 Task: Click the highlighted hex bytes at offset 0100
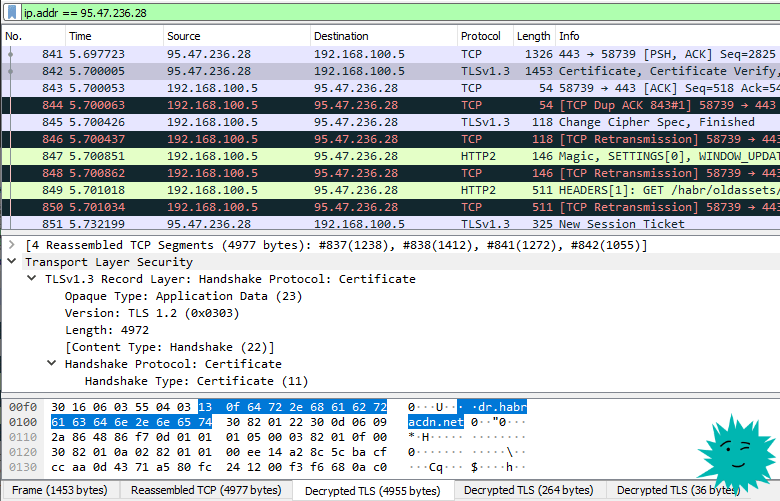pyautogui.click(x=131, y=422)
